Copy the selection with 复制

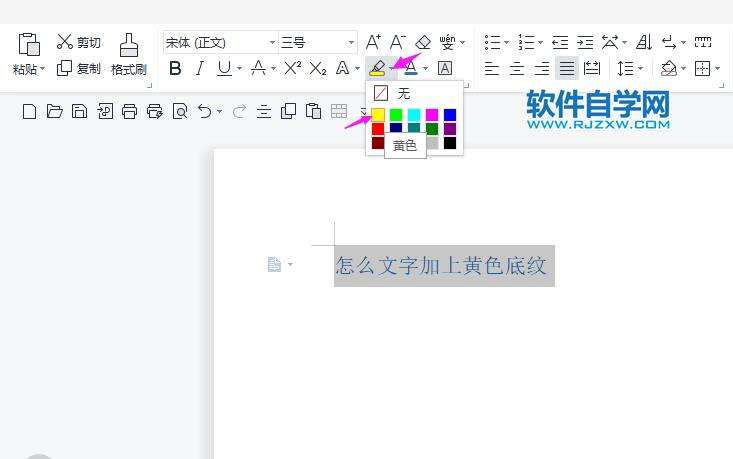pos(78,69)
